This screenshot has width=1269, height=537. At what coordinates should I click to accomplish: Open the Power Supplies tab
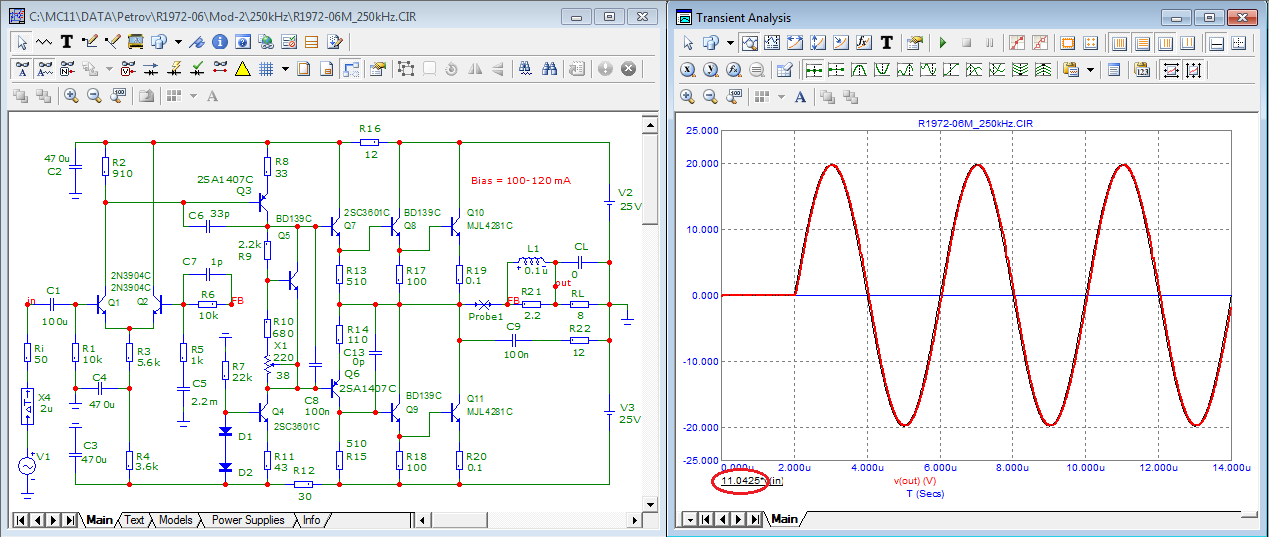point(247,520)
